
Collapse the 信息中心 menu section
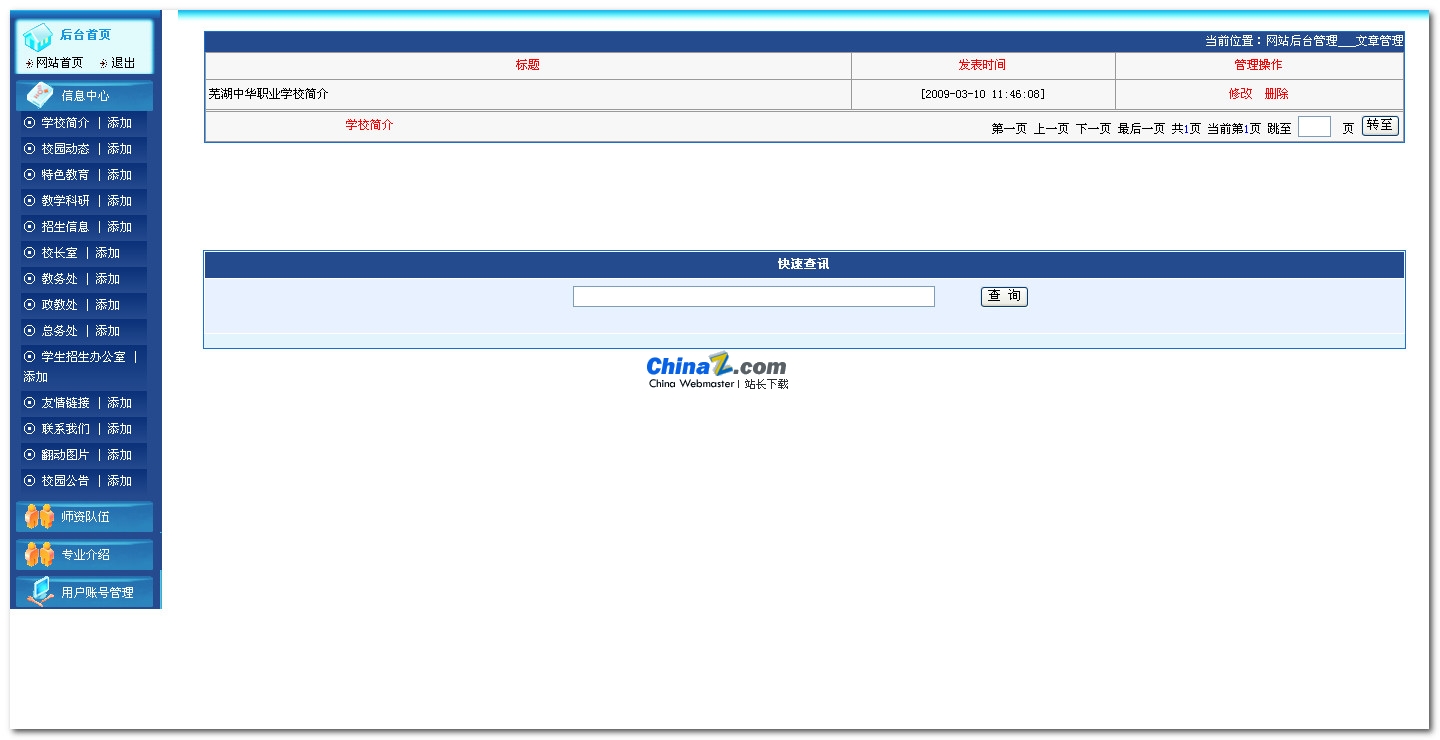[85, 96]
